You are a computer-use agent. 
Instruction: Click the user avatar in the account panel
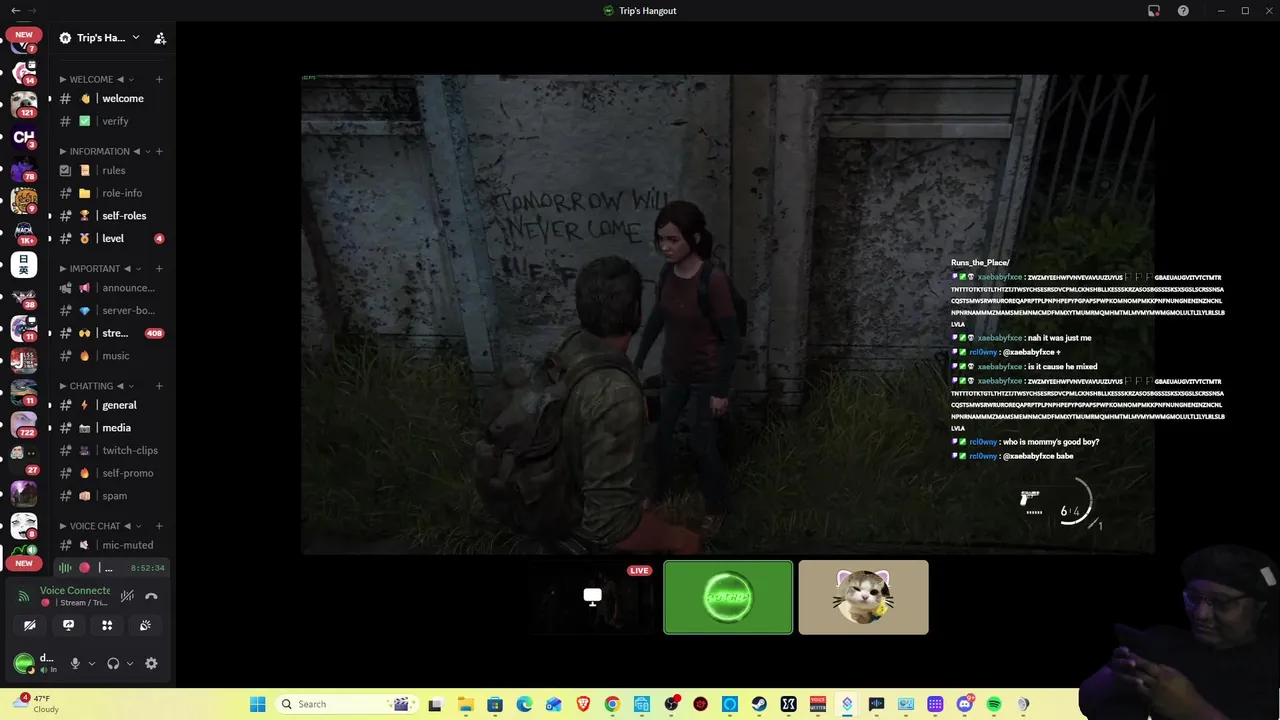(x=23, y=663)
